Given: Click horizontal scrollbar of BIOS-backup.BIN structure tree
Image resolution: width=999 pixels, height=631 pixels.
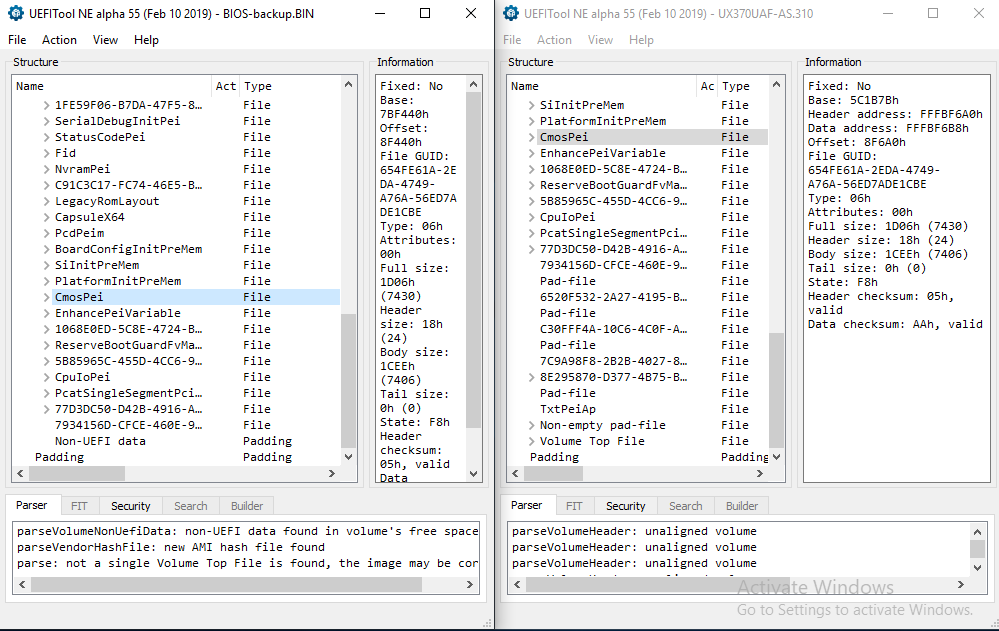Looking at the screenshot, I should pyautogui.click(x=77, y=474).
